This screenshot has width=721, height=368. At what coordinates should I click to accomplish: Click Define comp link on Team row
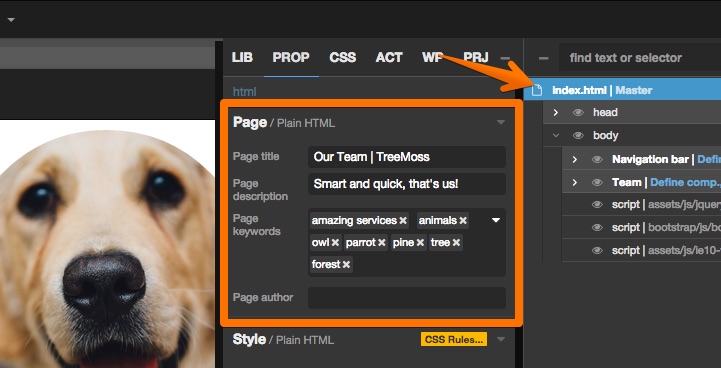click(685, 182)
